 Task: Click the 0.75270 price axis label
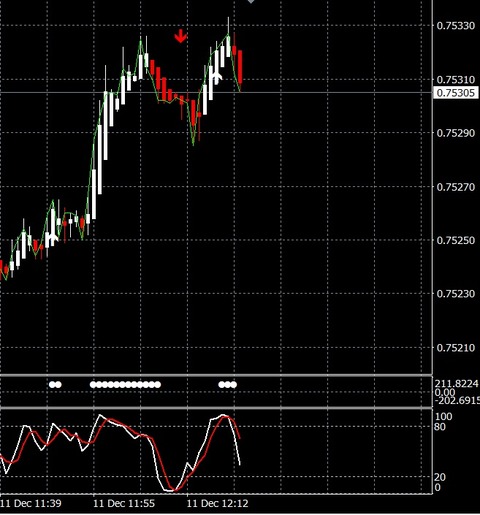coord(456,187)
